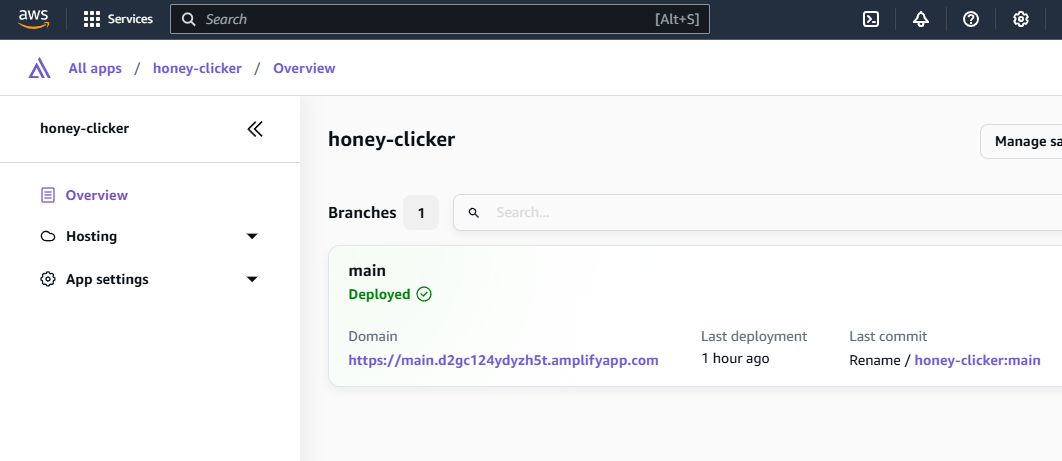Open the AWS home logo
This screenshot has height=461, width=1062.
click(x=33, y=19)
